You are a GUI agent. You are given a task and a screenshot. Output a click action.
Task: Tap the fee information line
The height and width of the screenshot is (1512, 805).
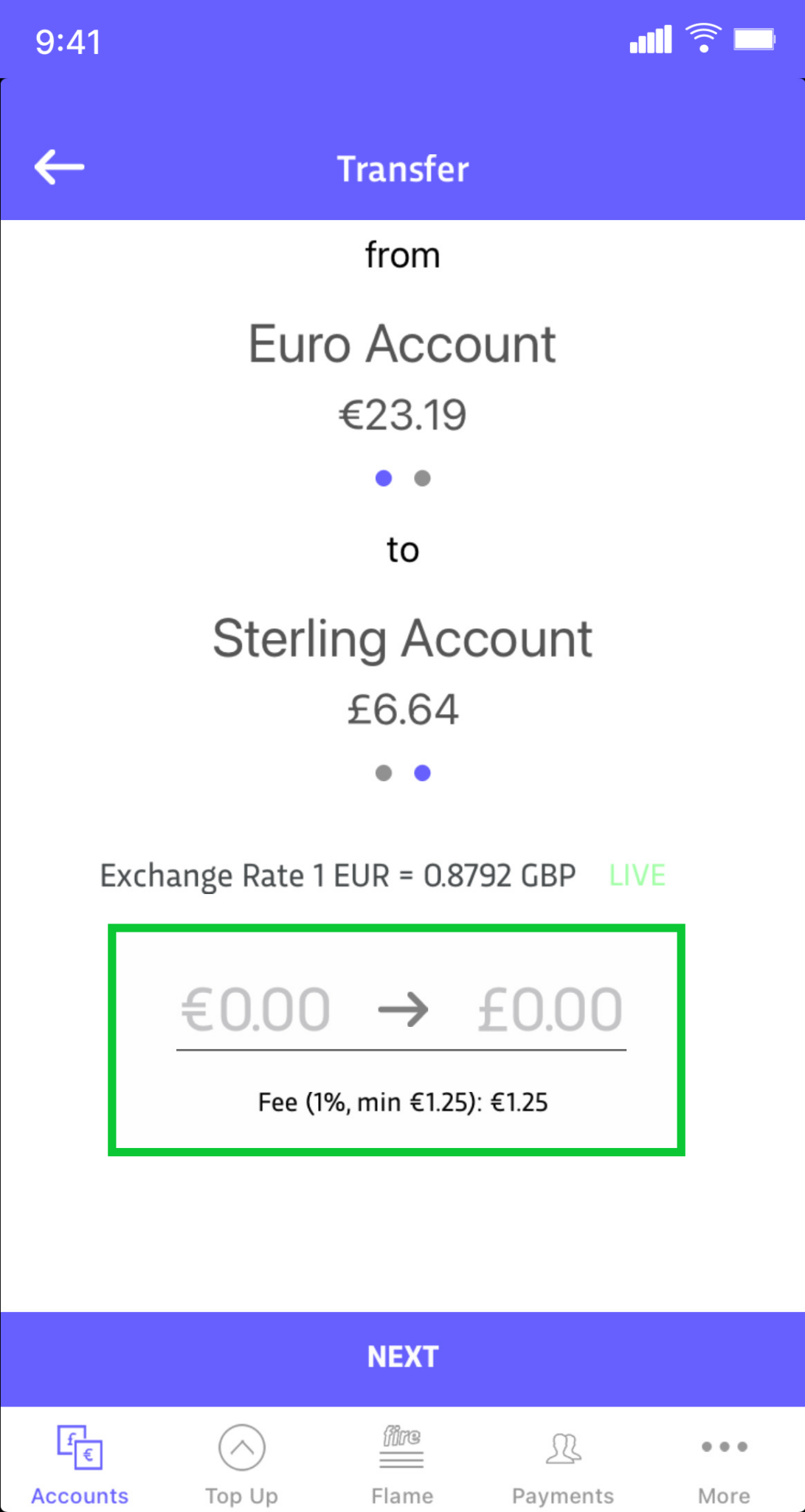pyautogui.click(x=402, y=1102)
